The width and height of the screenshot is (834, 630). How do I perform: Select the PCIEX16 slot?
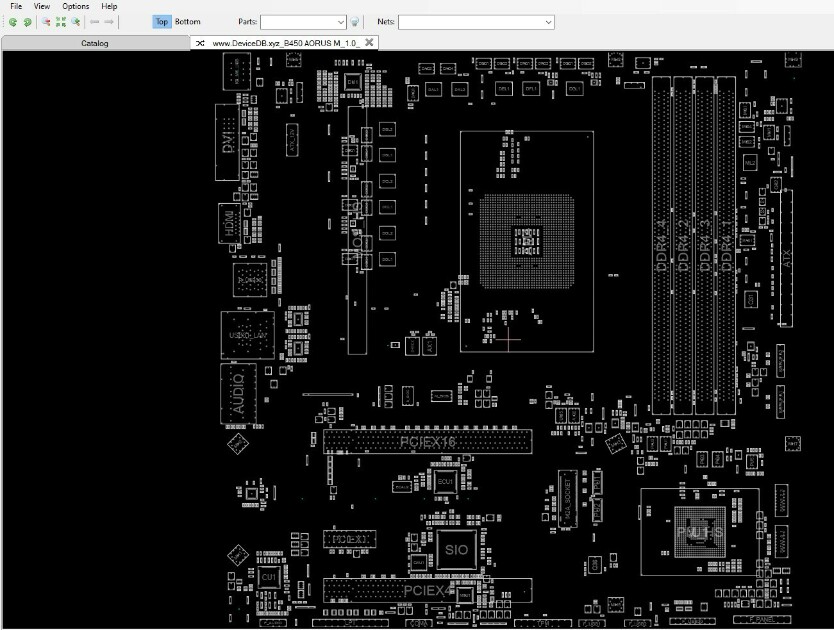coord(428,442)
